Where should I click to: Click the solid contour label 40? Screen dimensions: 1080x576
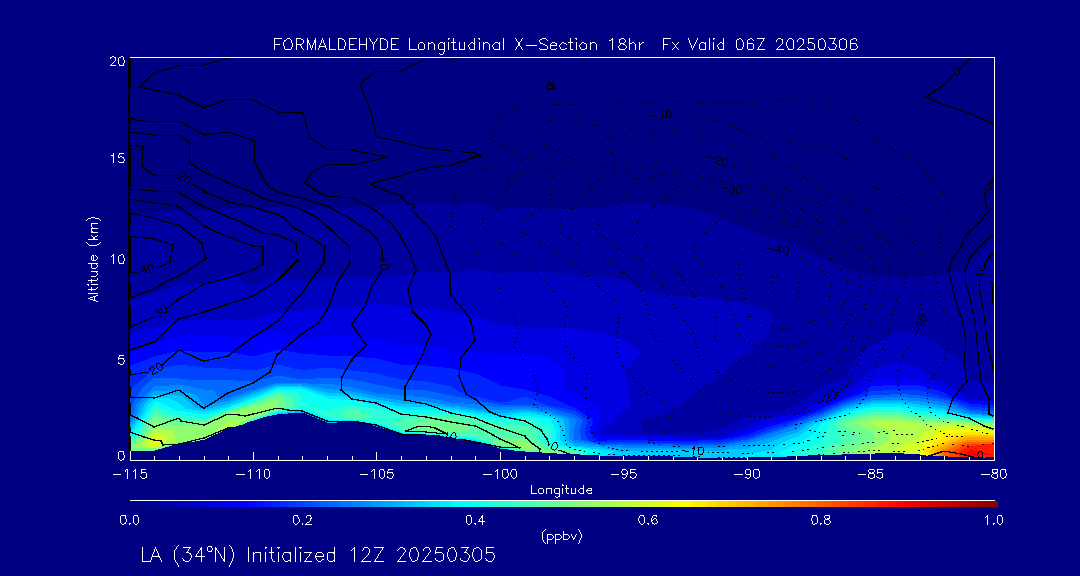147,269
